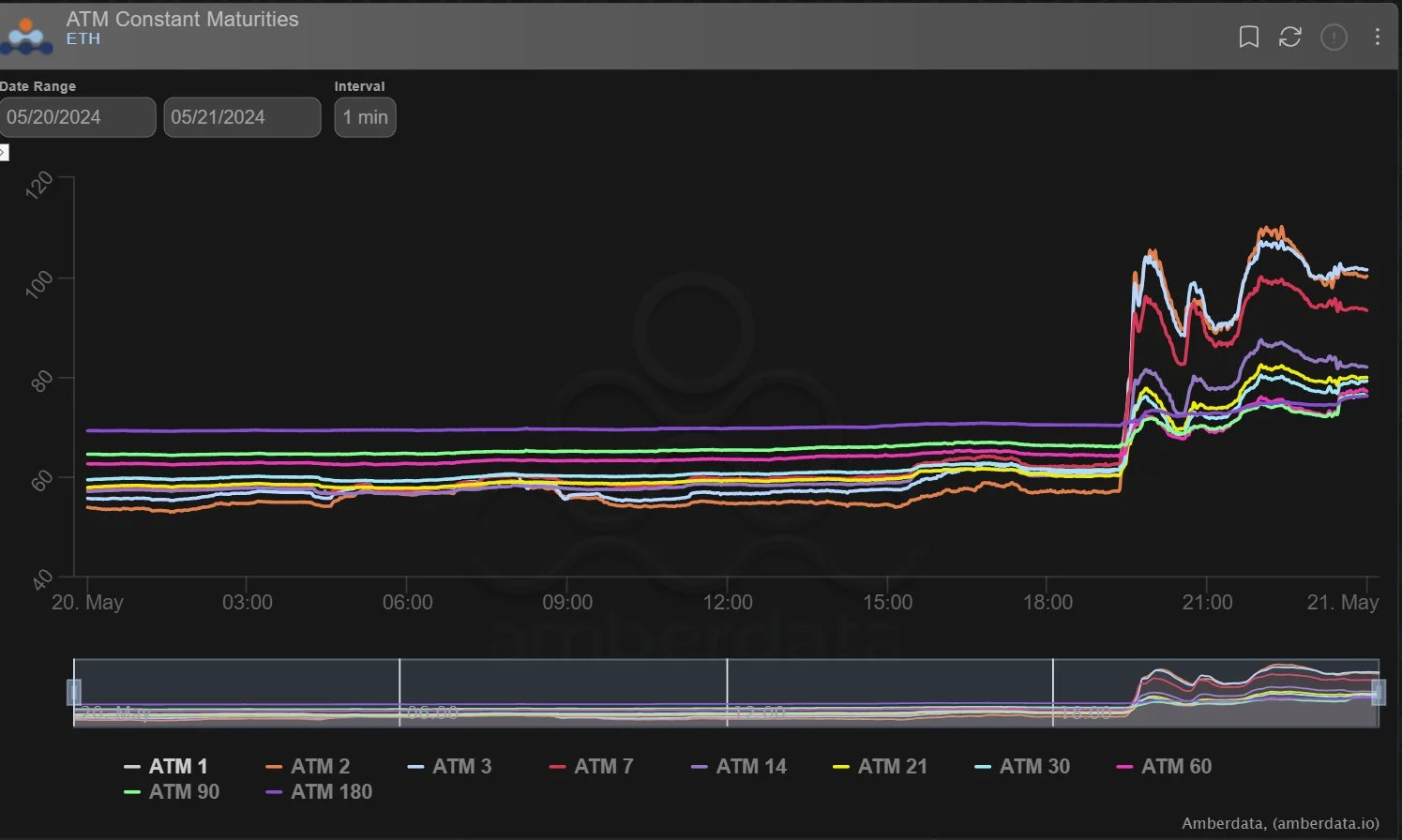Open the 1 min interval dropdown
1402x840 pixels.
[x=365, y=117]
